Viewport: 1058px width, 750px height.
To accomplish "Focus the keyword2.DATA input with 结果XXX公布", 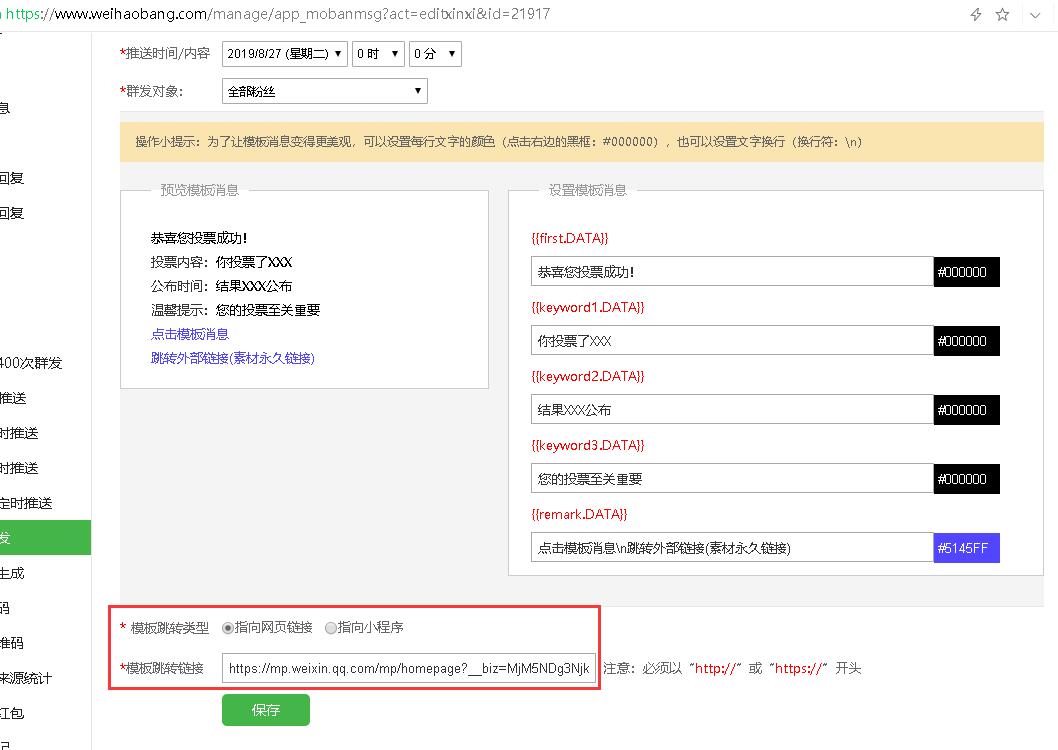I will coord(732,409).
